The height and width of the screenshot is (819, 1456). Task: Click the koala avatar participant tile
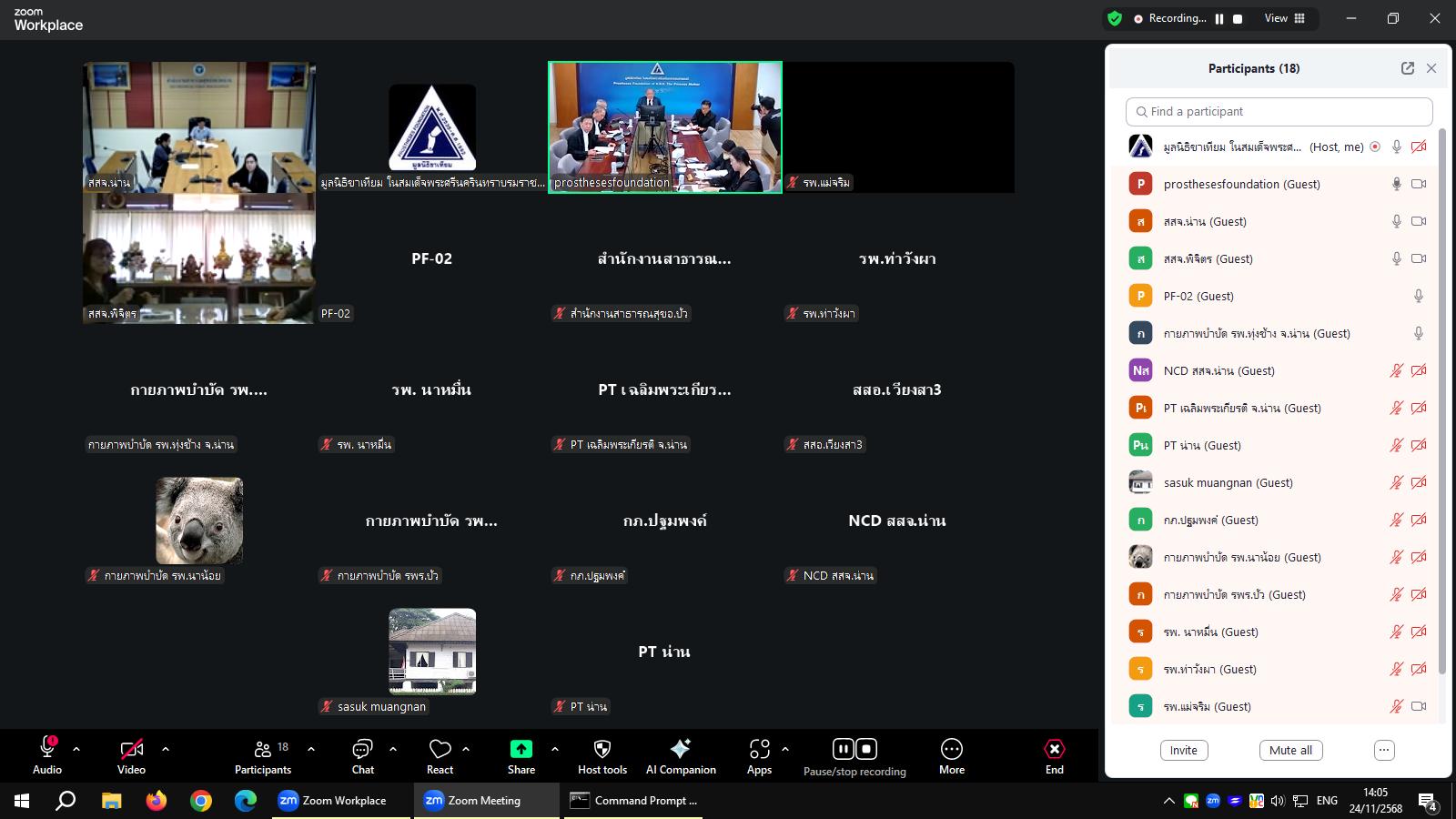(199, 521)
